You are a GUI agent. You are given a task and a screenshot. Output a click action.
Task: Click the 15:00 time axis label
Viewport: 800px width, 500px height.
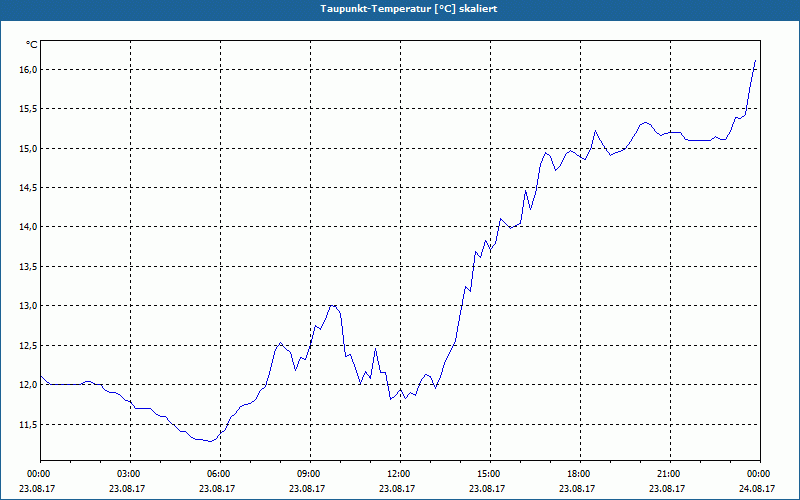click(x=490, y=473)
